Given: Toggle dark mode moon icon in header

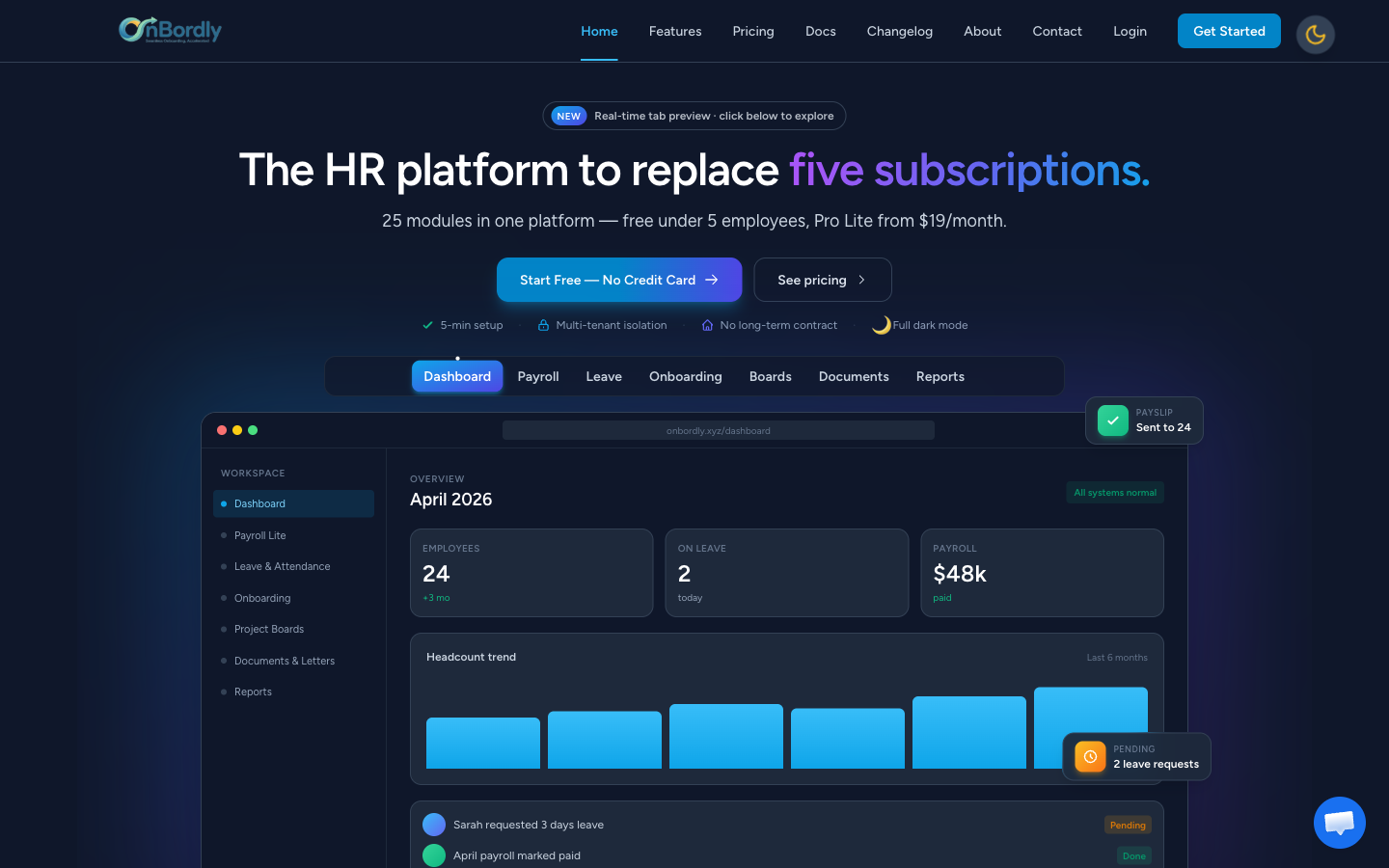Looking at the screenshot, I should tap(1315, 35).
